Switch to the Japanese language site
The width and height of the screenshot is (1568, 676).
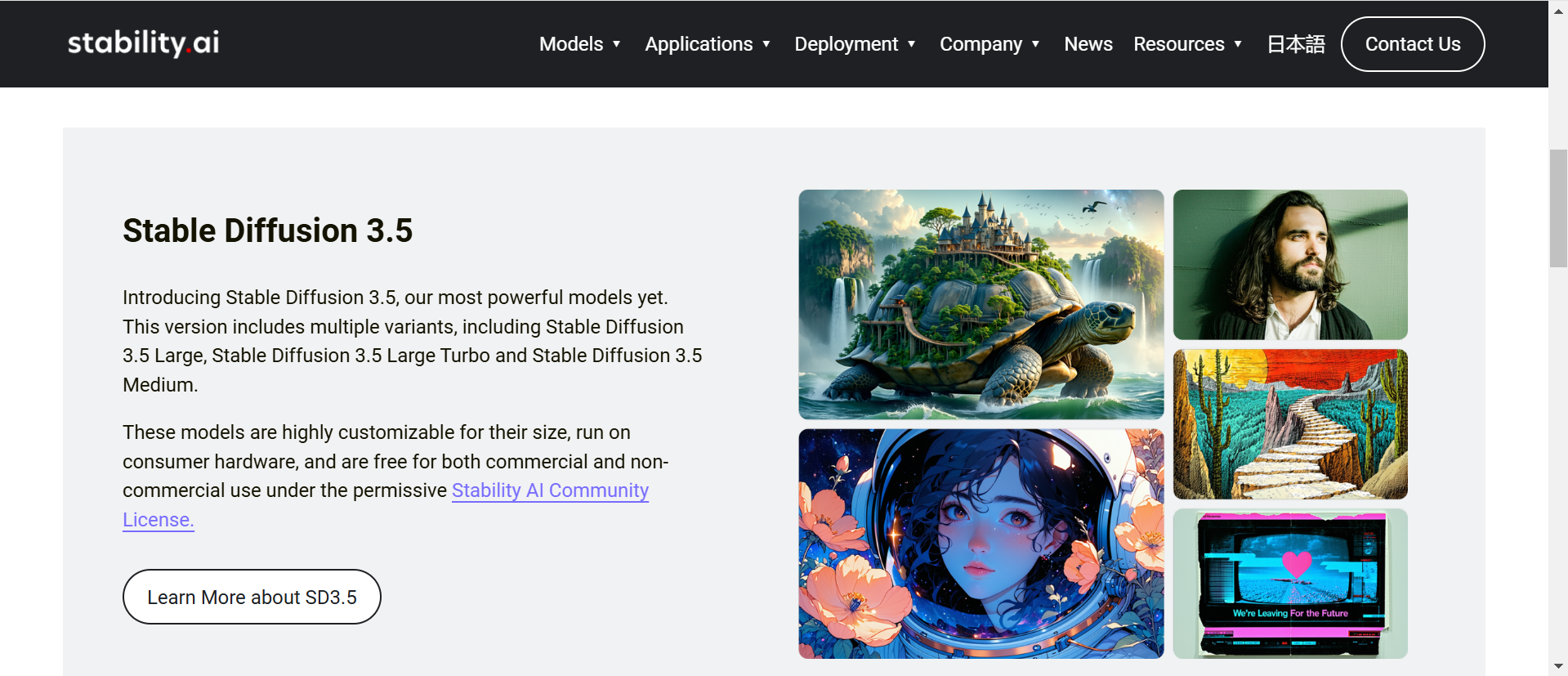coord(1296,44)
